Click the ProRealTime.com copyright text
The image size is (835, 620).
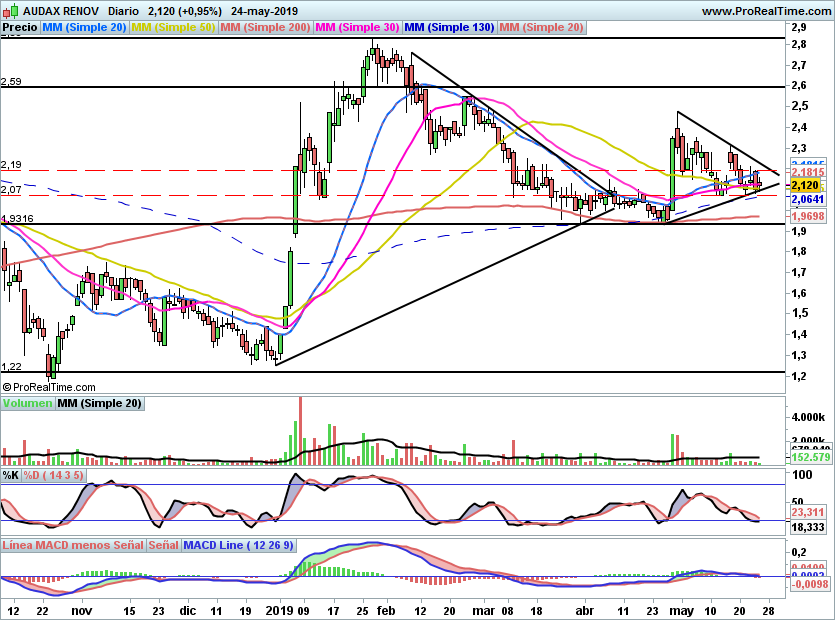pos(49,387)
